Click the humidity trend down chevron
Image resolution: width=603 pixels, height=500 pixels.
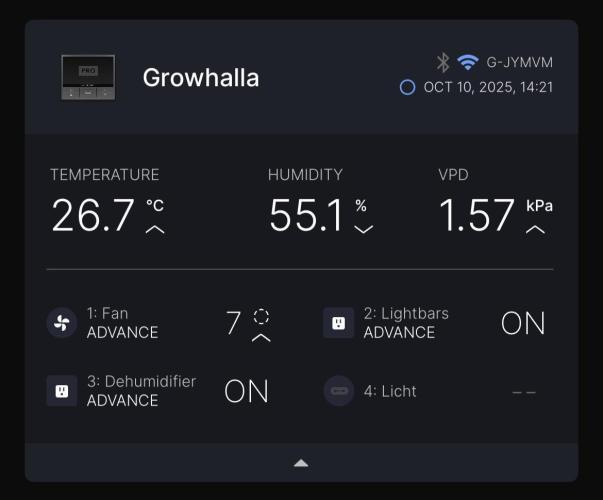point(363,230)
